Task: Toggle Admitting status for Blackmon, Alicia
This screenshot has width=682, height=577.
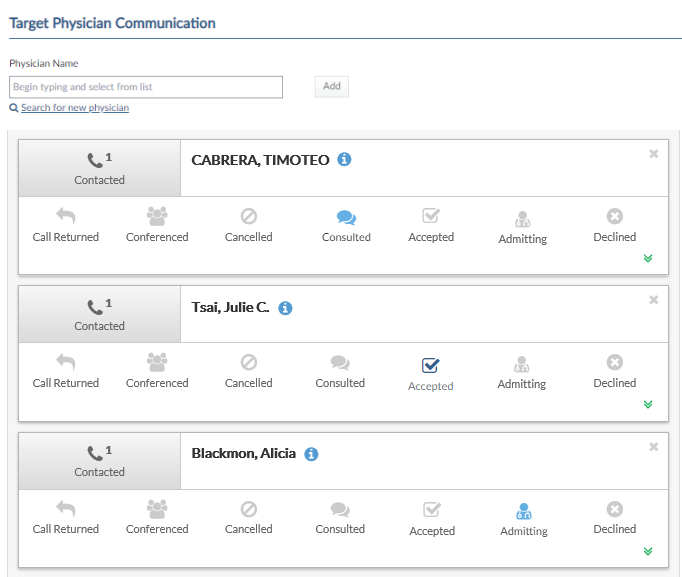Action: coord(524,511)
